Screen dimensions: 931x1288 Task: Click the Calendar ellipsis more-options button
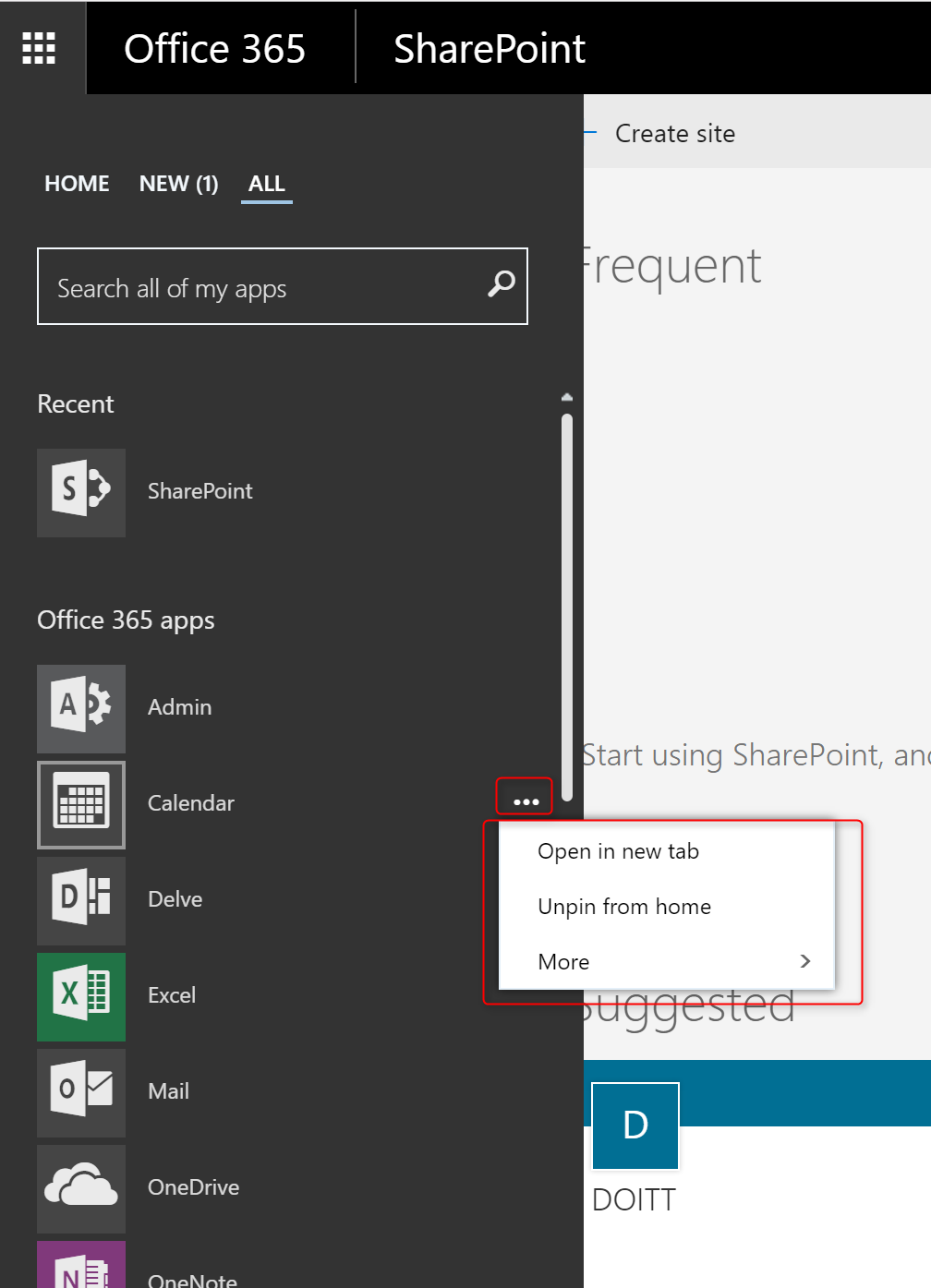pos(526,800)
